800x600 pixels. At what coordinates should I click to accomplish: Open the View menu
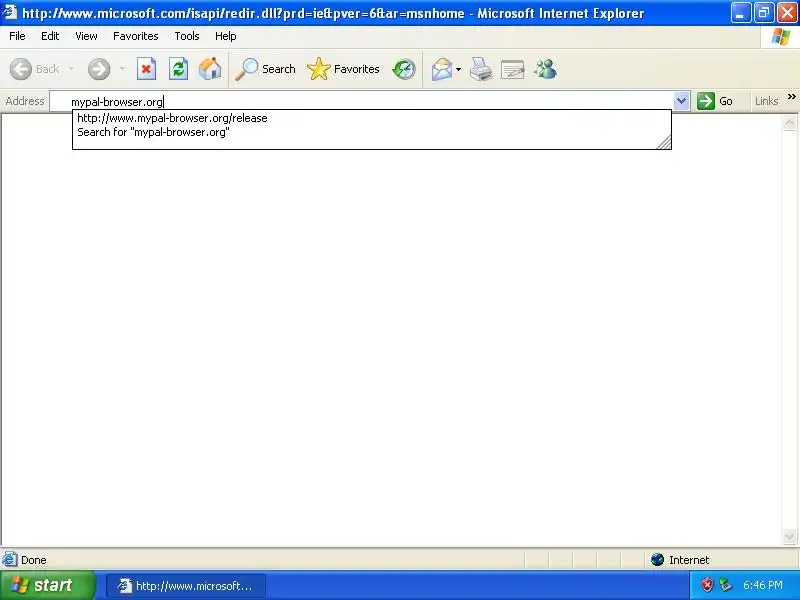coord(86,36)
